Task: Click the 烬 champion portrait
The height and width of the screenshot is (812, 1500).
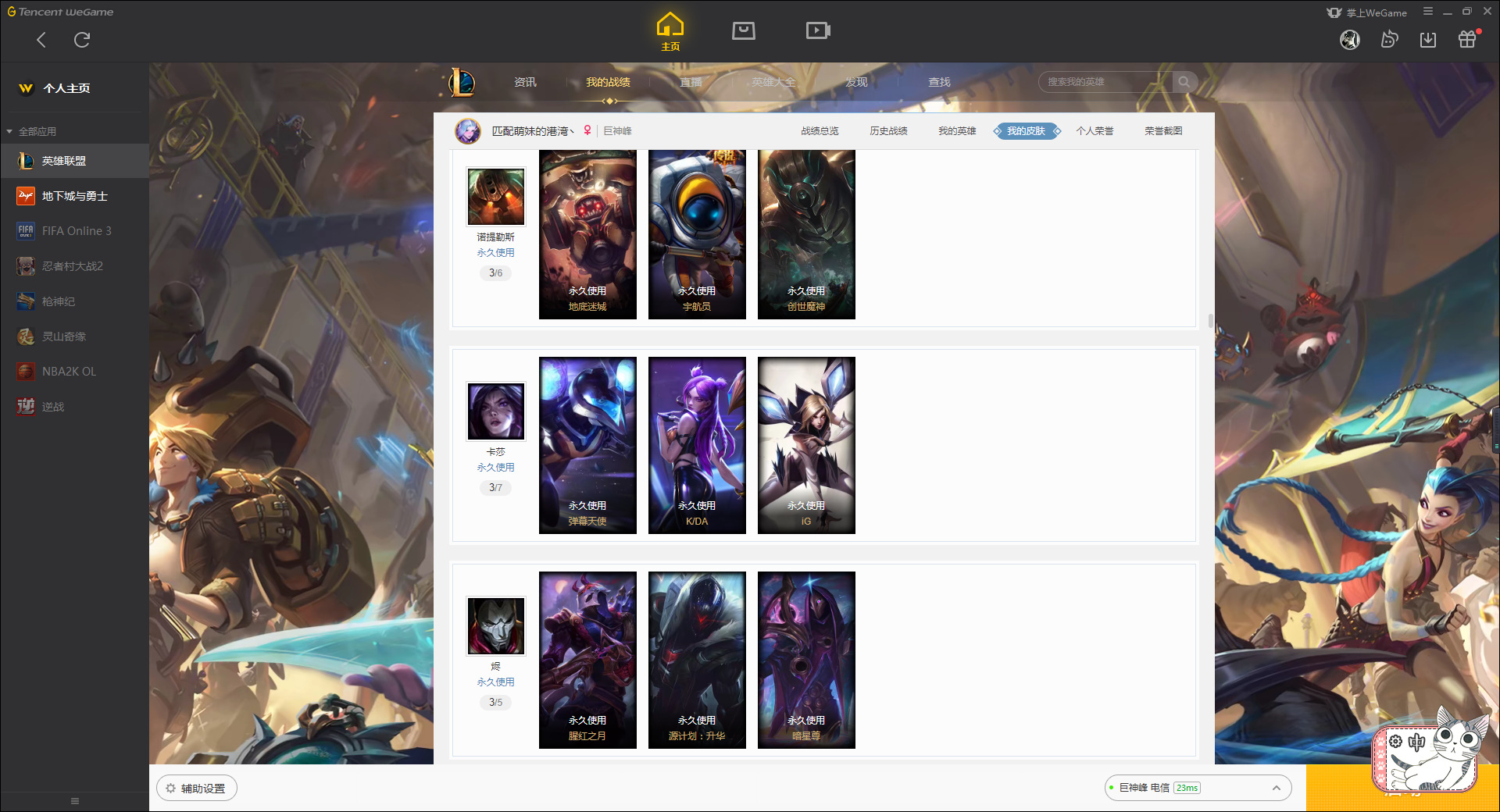Action: click(496, 626)
